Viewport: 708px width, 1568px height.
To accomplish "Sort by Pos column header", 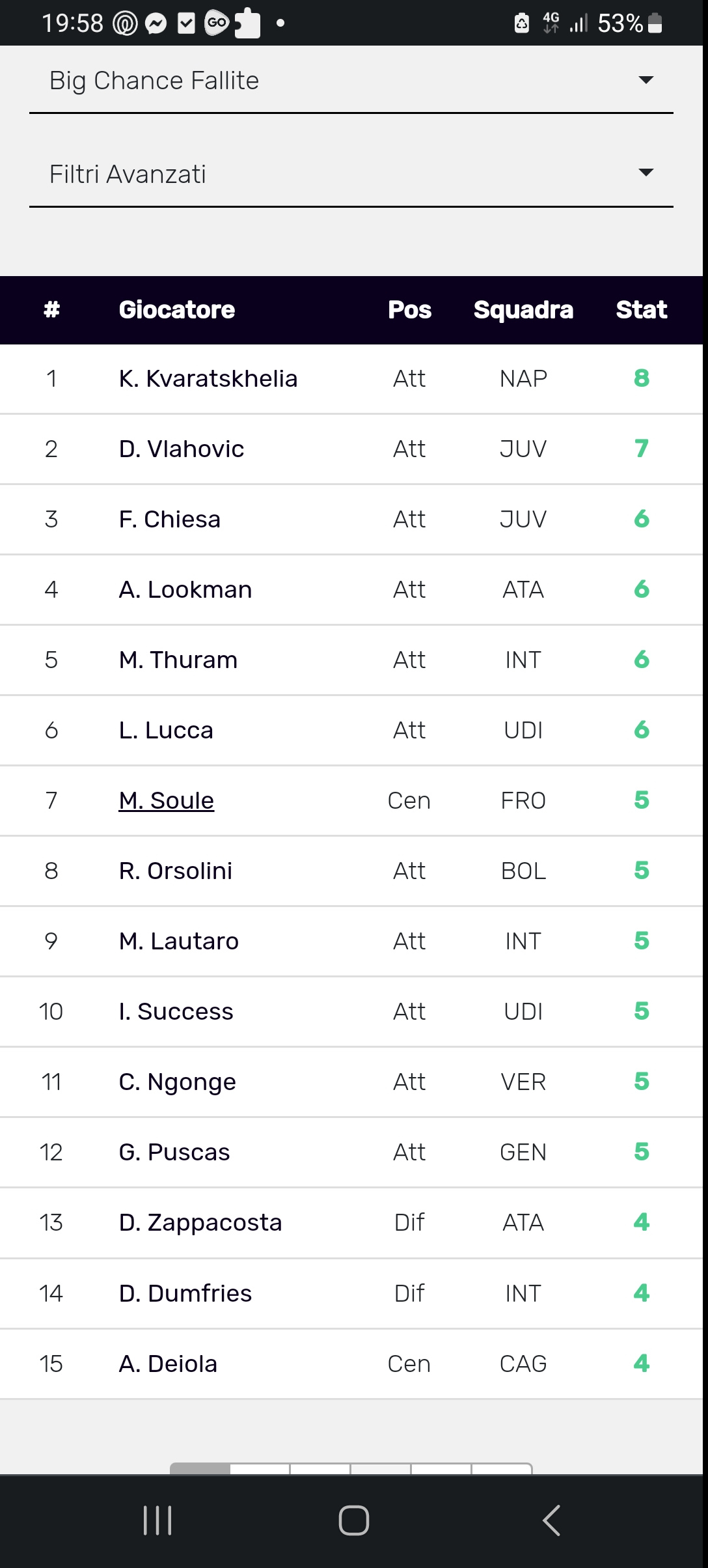I will (410, 310).
